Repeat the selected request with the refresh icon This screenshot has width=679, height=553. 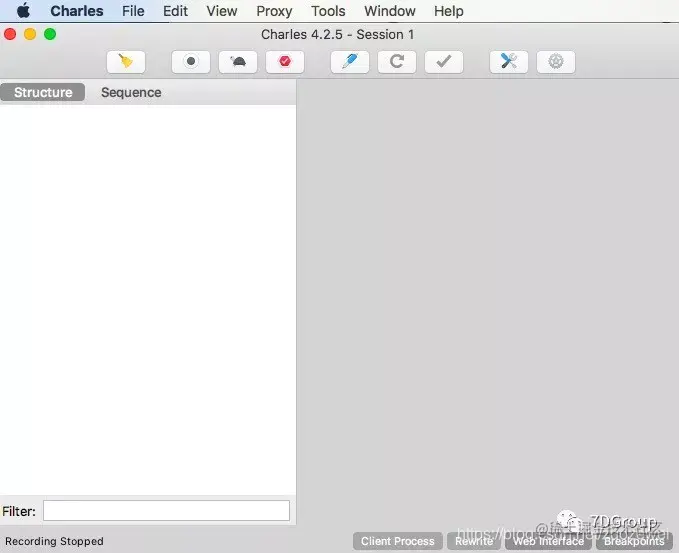click(x=397, y=62)
